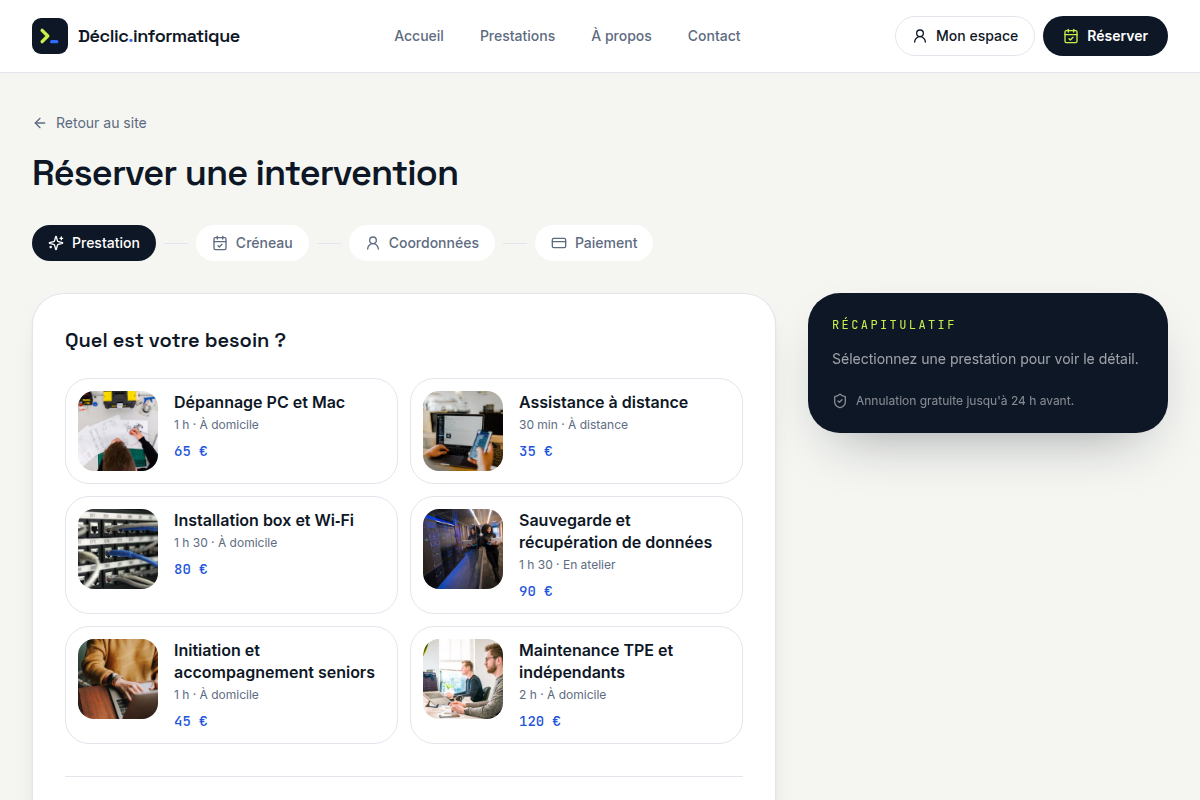The image size is (1200, 800).
Task: Click the Initiation seniors thumbnail image
Action: (x=118, y=679)
